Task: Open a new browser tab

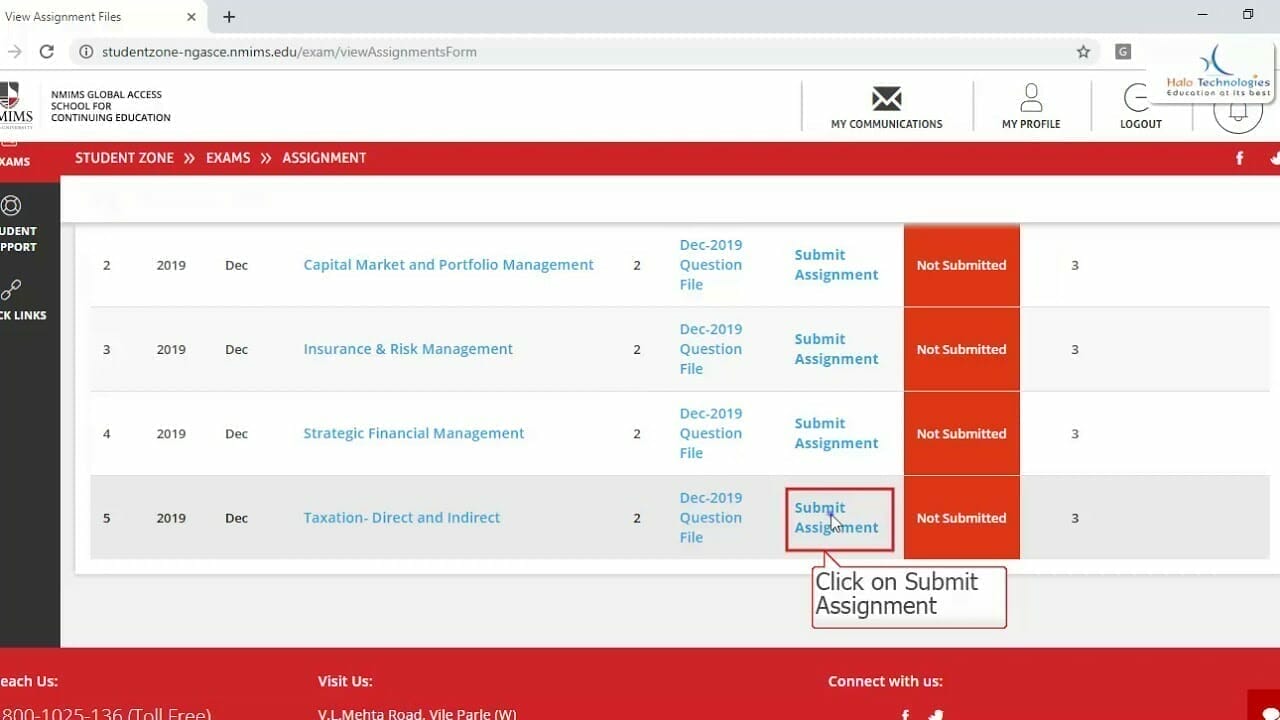Action: click(x=229, y=16)
